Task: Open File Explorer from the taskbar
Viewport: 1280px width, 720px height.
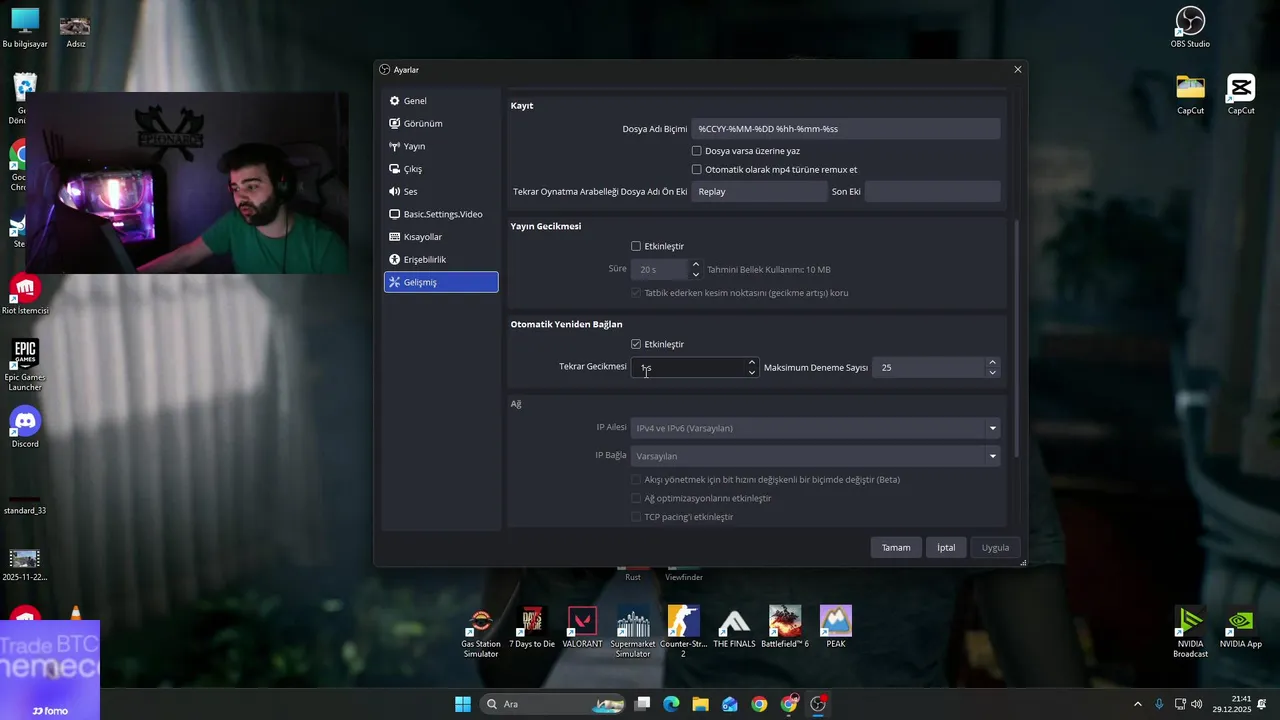Action: click(700, 704)
